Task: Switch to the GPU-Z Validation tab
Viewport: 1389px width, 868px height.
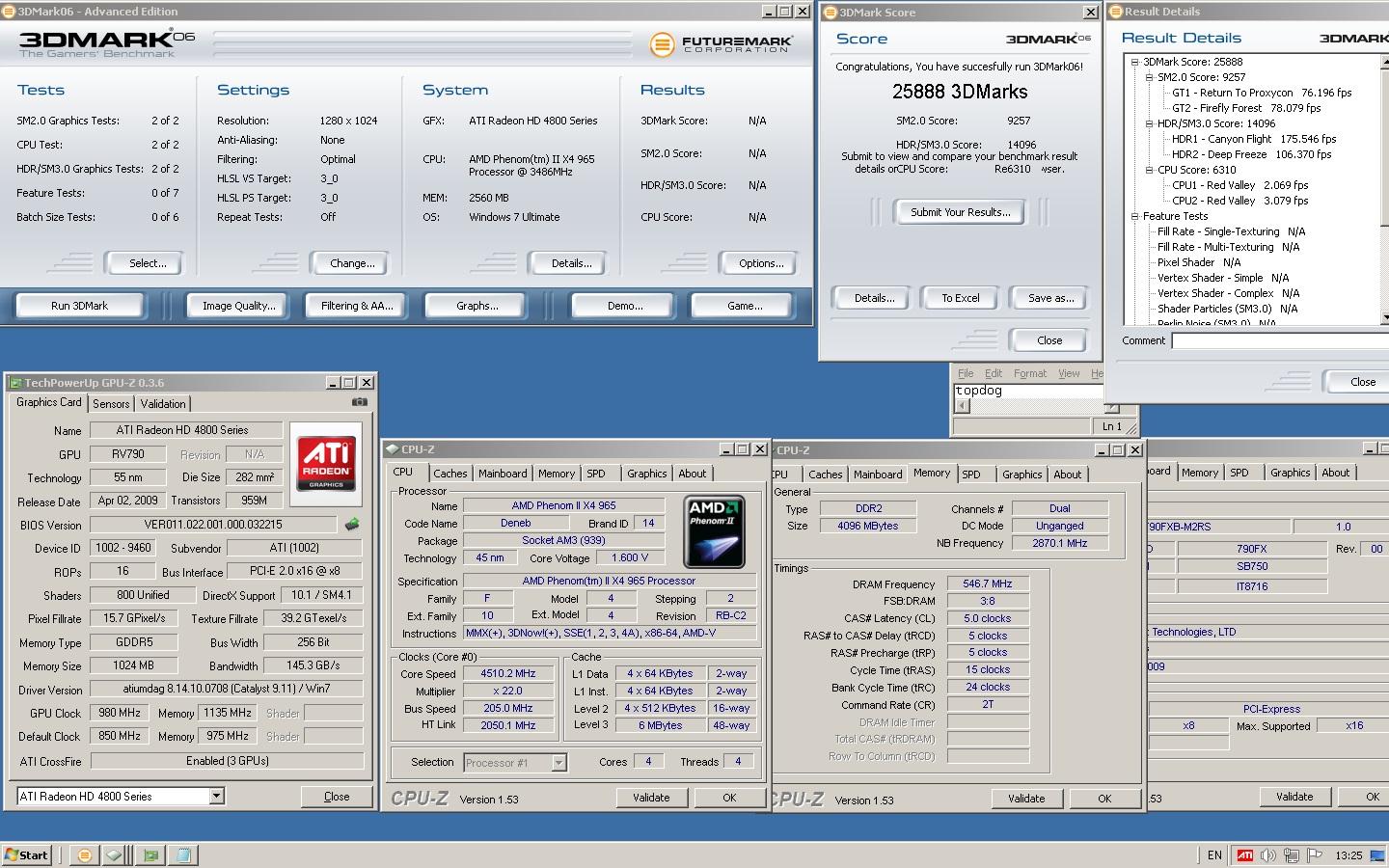Action: click(163, 404)
